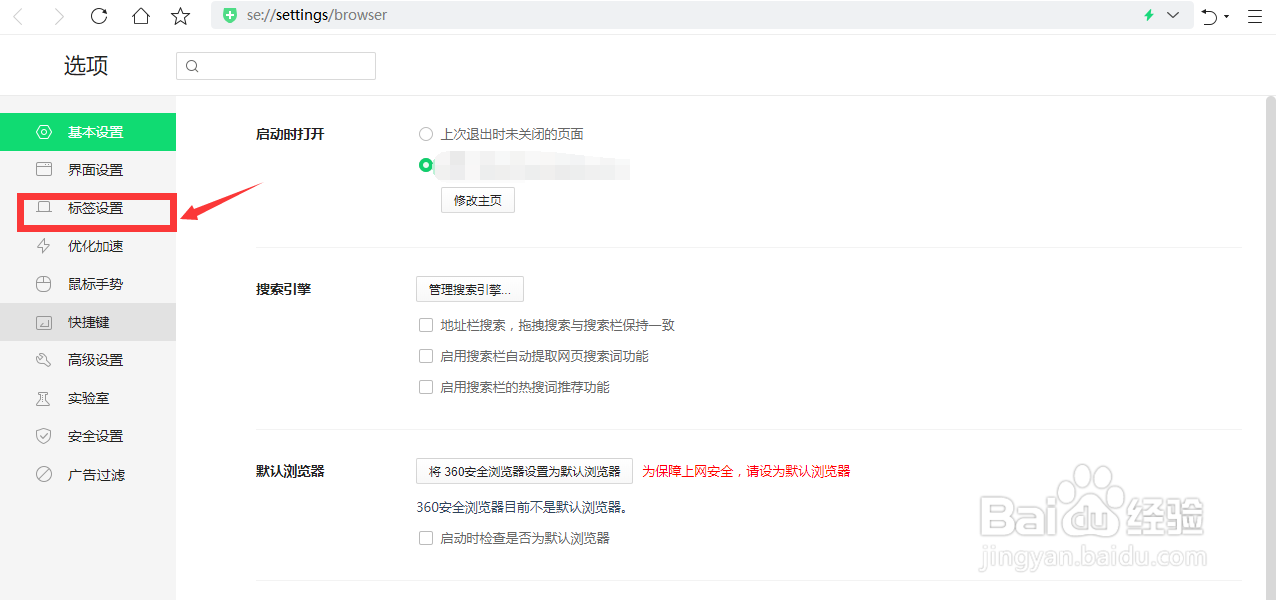Enable 启用搜索栏的热搜词推荐功能 checkbox
The height and width of the screenshot is (600, 1276).
(426, 387)
